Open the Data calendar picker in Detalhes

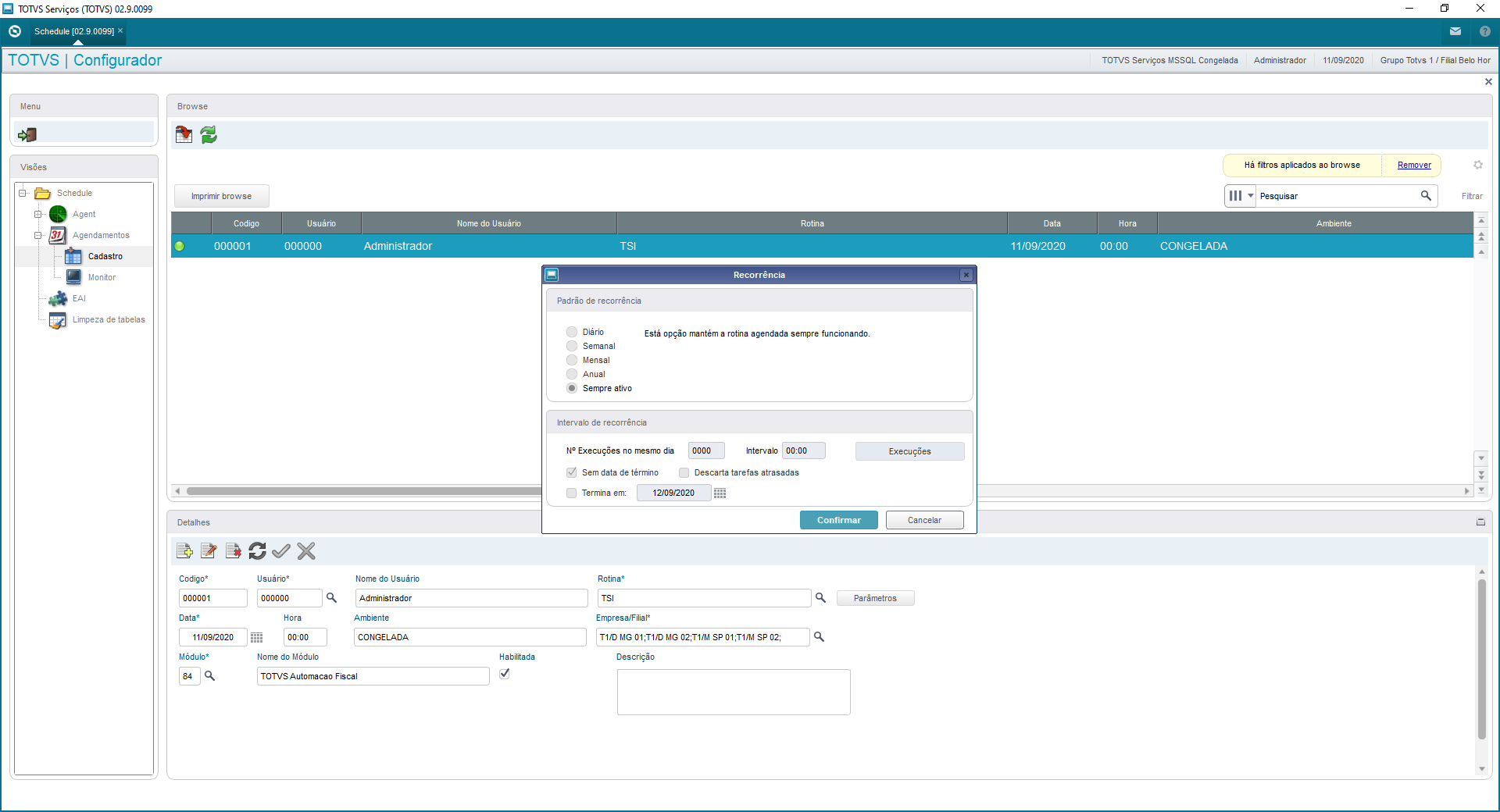pyautogui.click(x=256, y=637)
